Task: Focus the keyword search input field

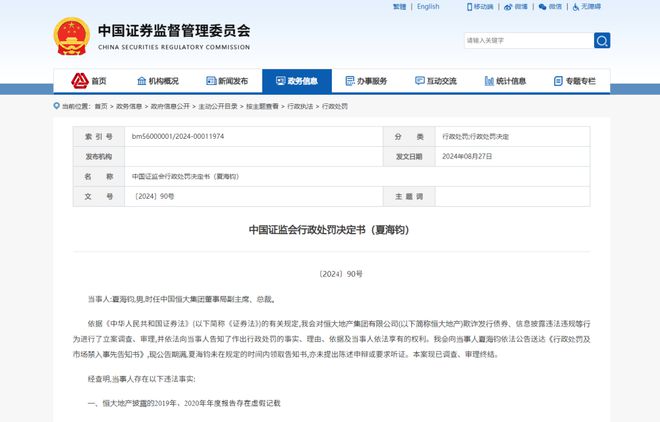Action: [x=529, y=40]
